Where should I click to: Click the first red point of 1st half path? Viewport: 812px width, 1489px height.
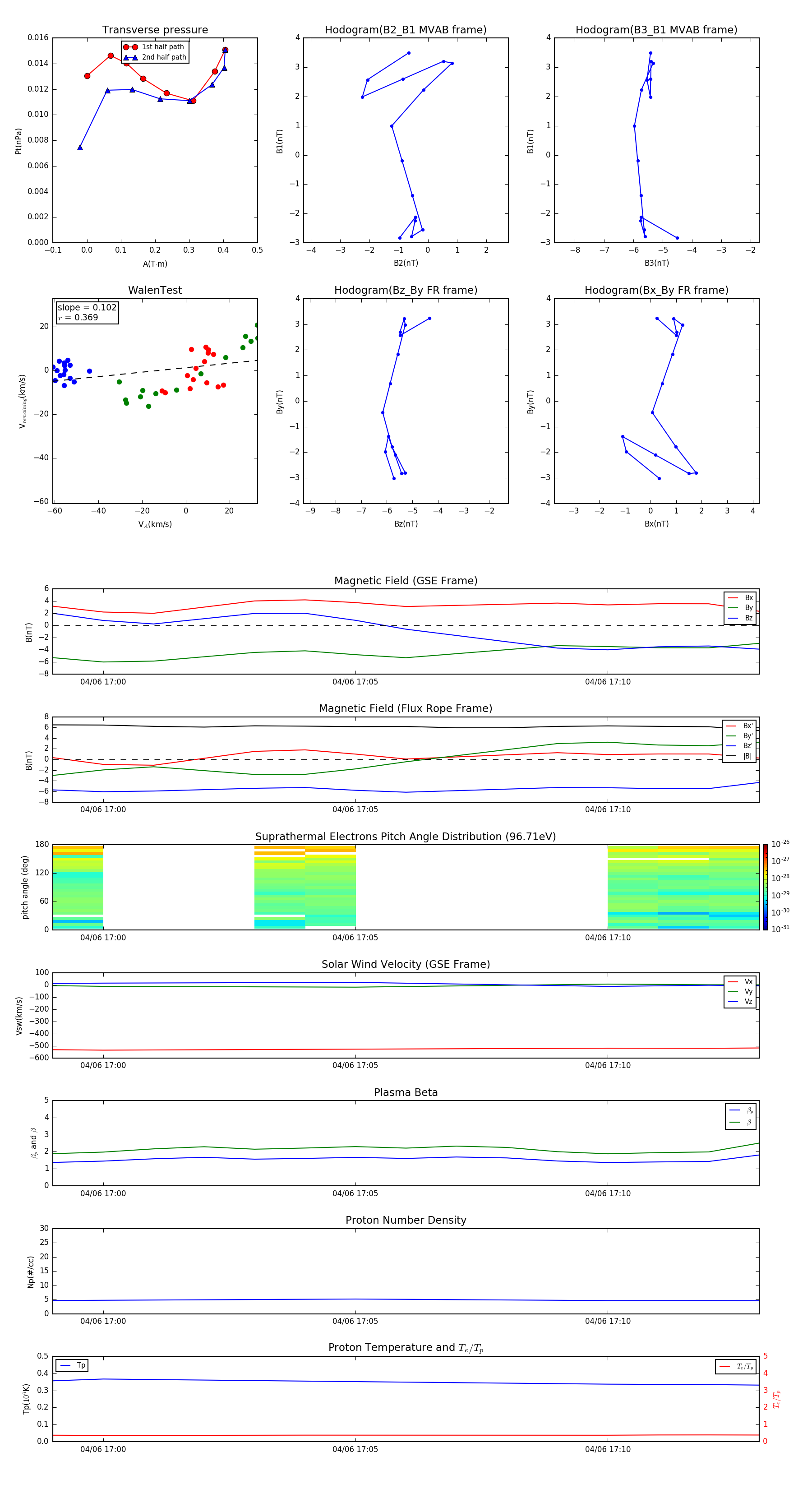87,76
